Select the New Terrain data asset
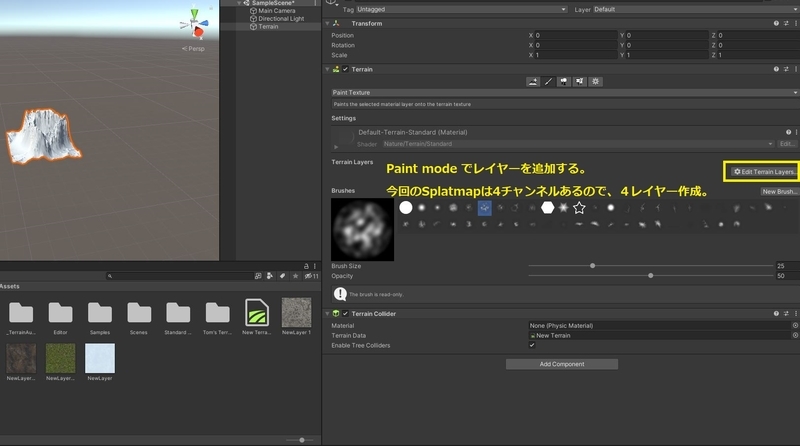Image resolution: width=800 pixels, height=446 pixels. [257, 317]
